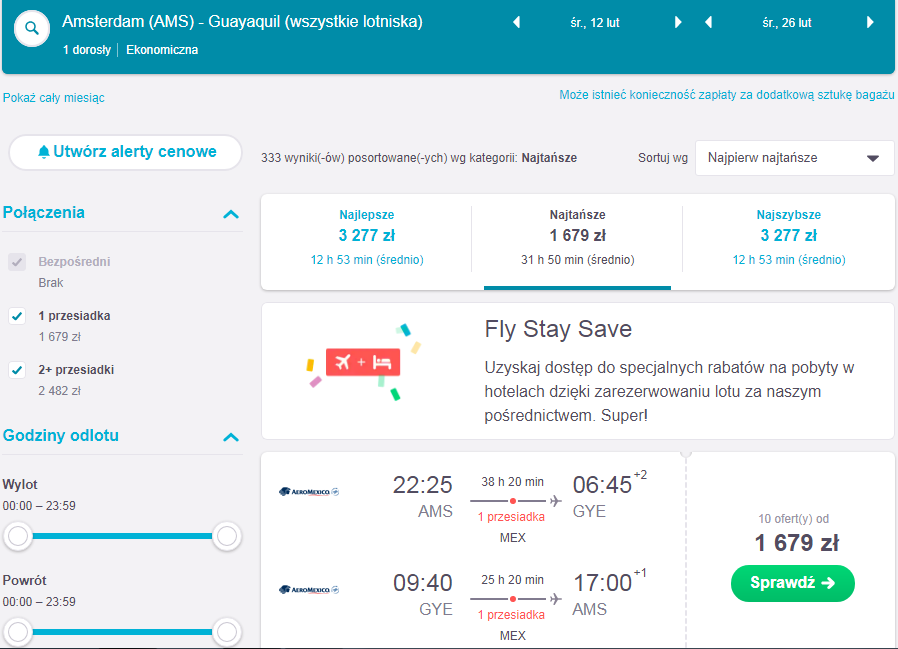This screenshot has width=898, height=649.
Task: Advance return date after śr., 26 lut
Action: tap(870, 22)
